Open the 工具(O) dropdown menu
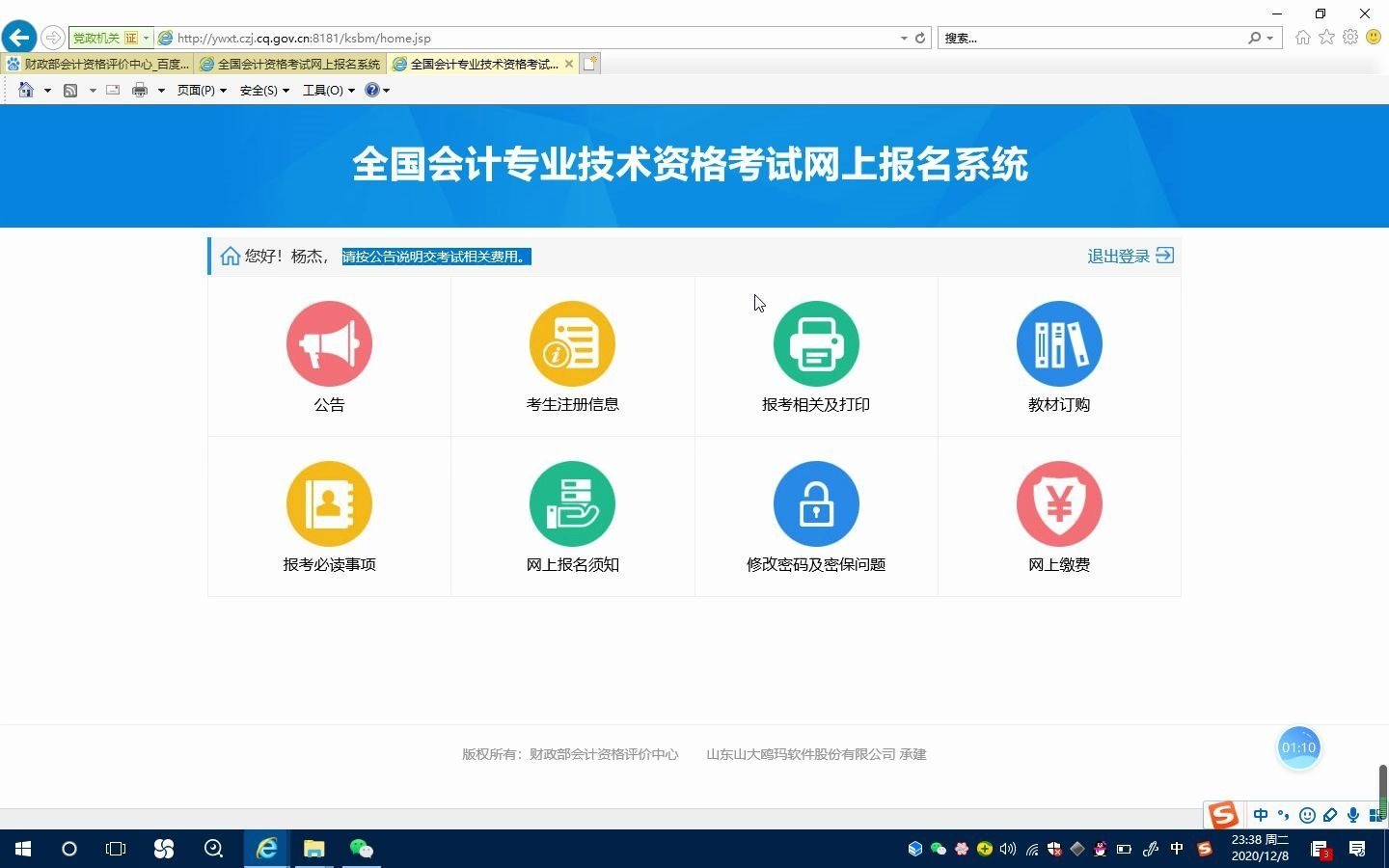 pos(323,90)
